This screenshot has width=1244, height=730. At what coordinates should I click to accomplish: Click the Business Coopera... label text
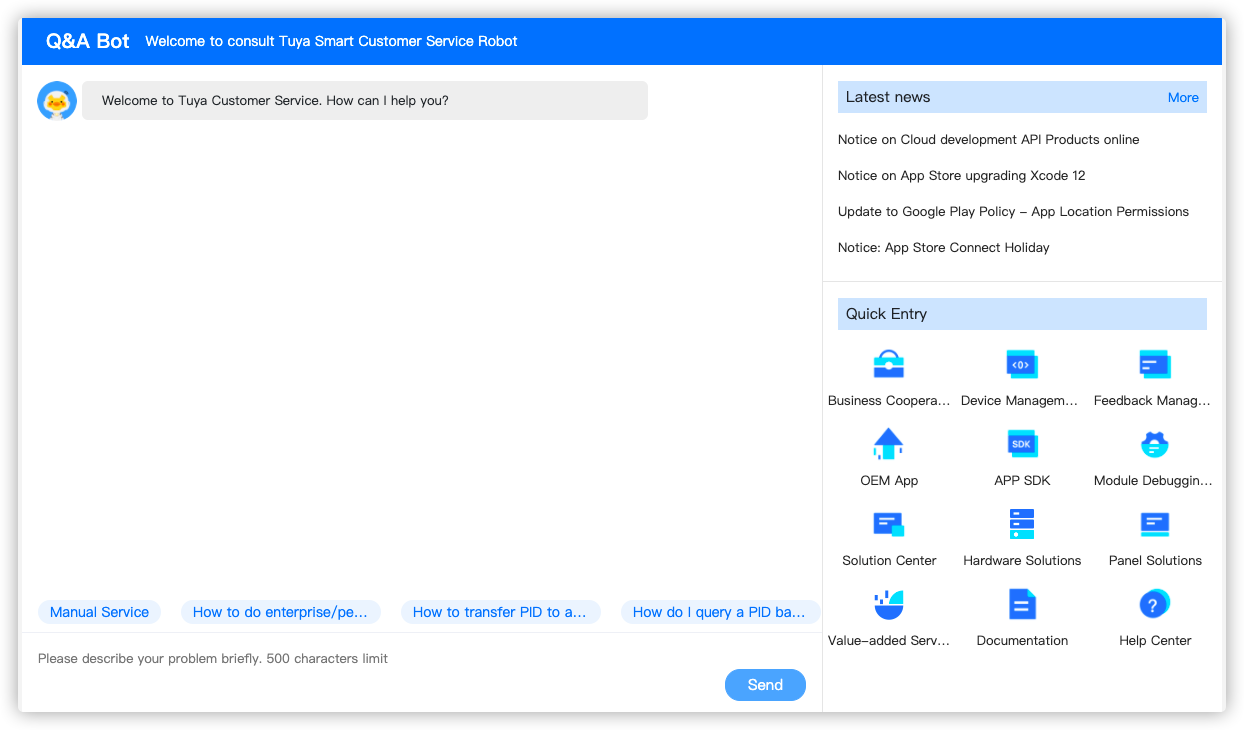(888, 400)
